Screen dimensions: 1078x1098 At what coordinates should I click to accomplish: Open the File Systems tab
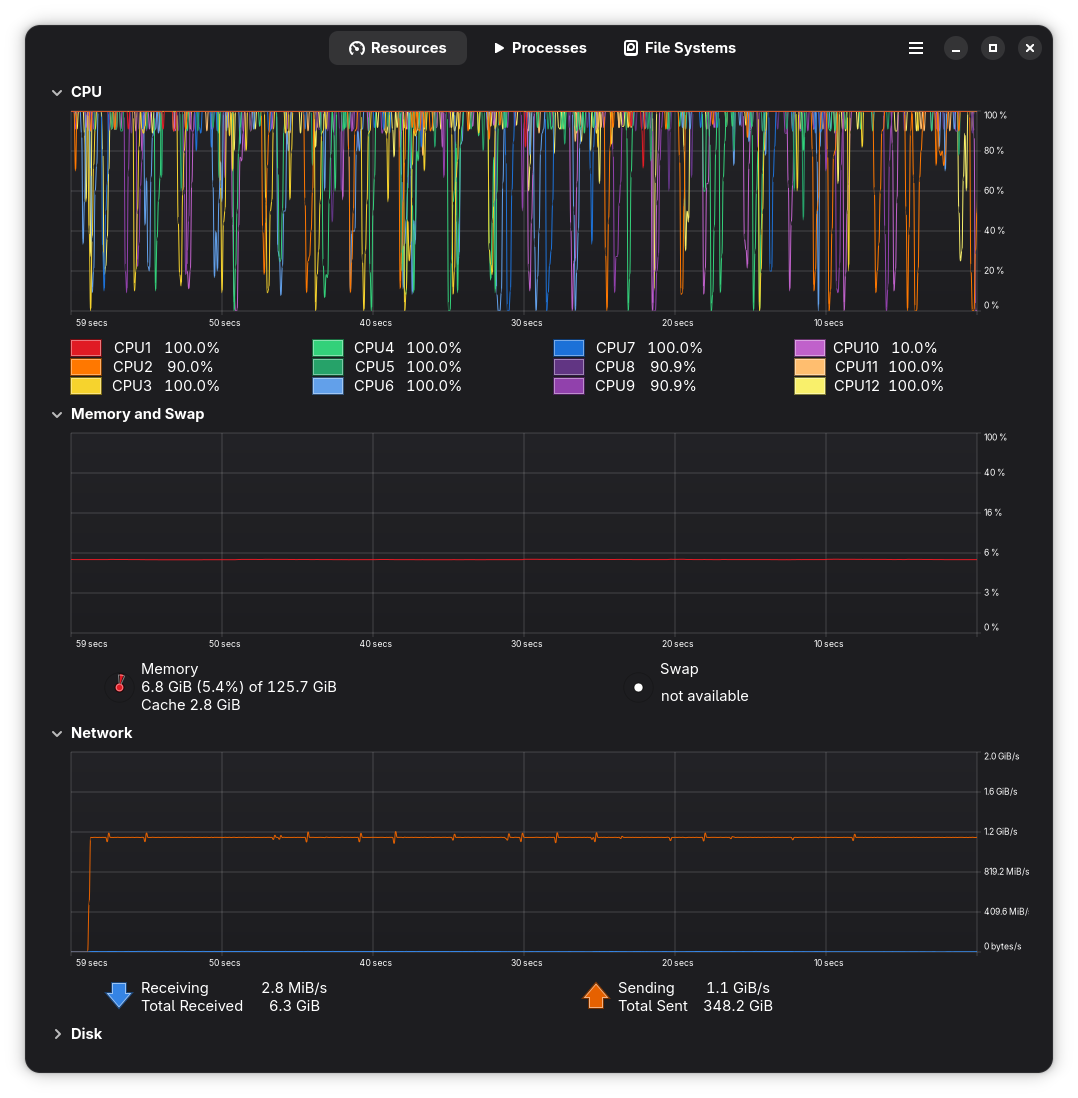(x=680, y=48)
